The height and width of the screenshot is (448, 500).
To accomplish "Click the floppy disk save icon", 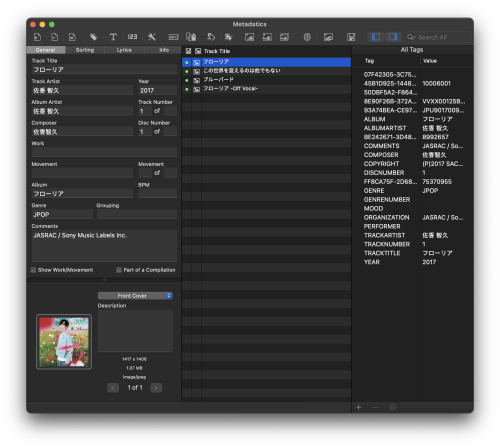I will point(351,37).
